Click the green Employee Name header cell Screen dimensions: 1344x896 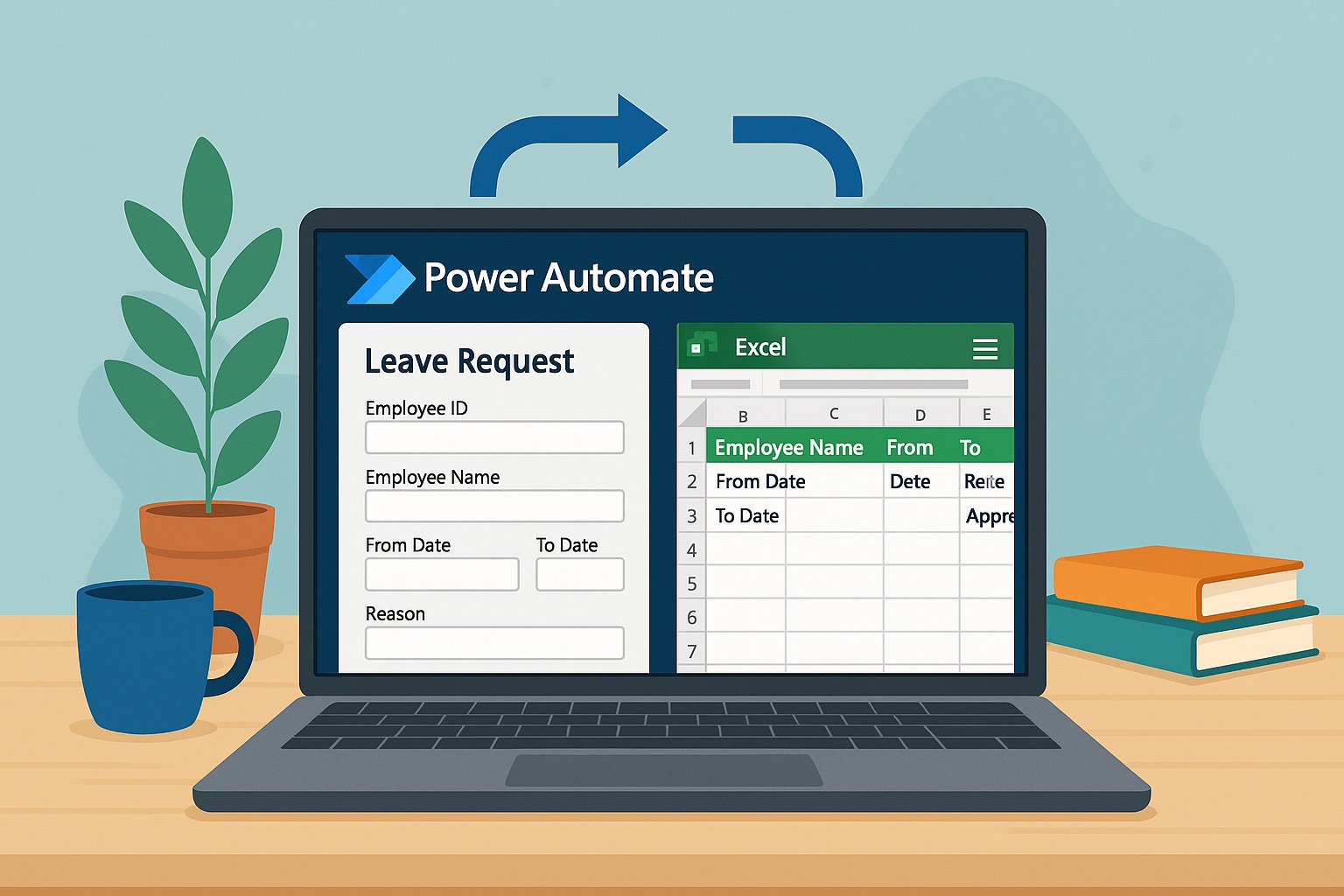pyautogui.click(x=789, y=447)
